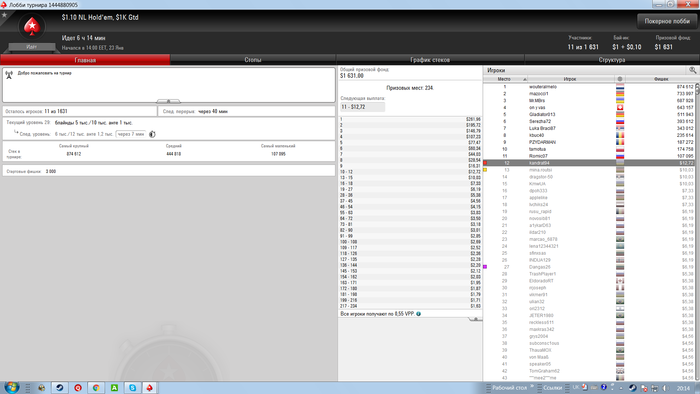Click VPP info icon
700x394 pixels.
[418, 314]
